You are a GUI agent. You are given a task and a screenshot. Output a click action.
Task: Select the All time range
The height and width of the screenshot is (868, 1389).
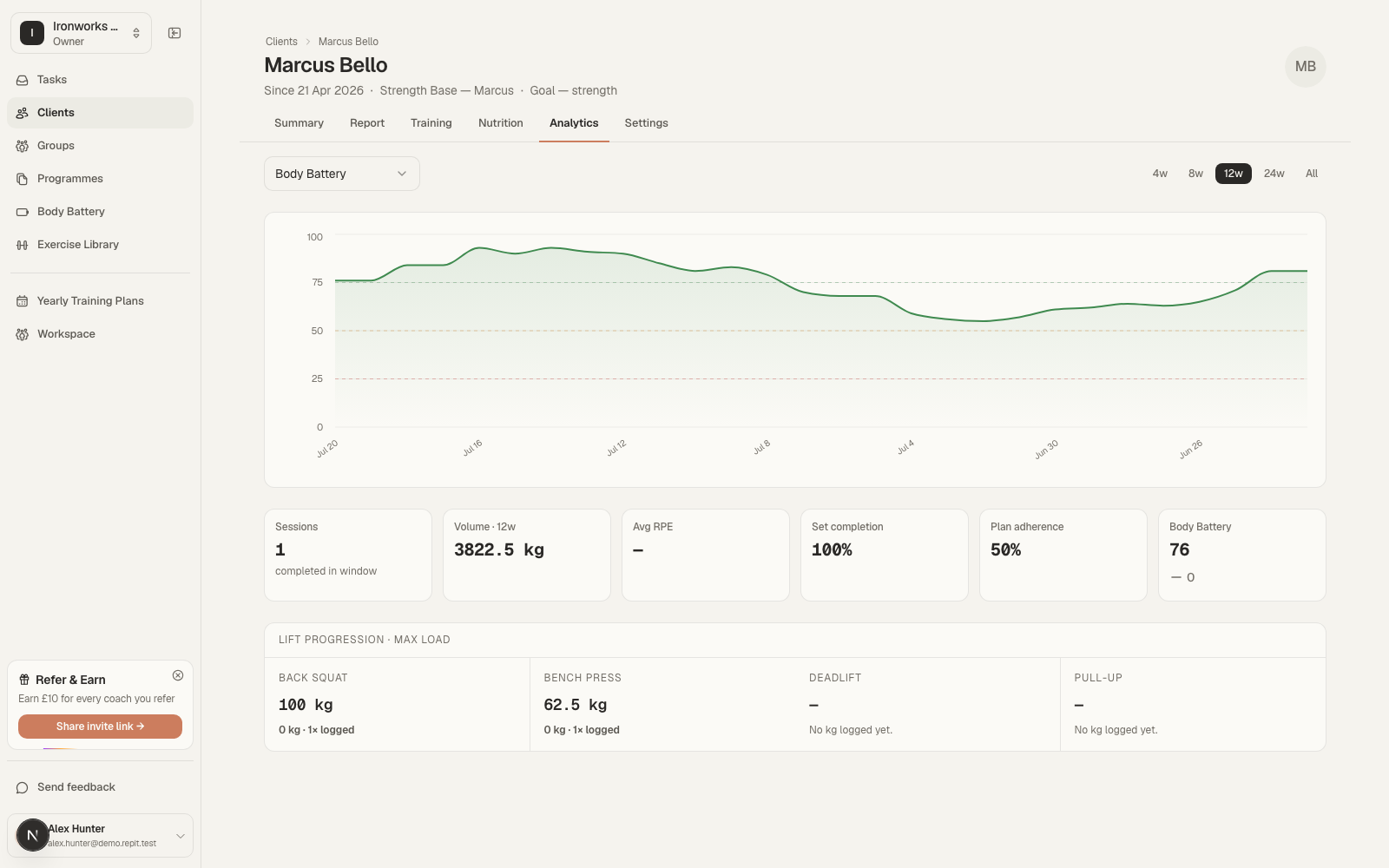(x=1312, y=174)
